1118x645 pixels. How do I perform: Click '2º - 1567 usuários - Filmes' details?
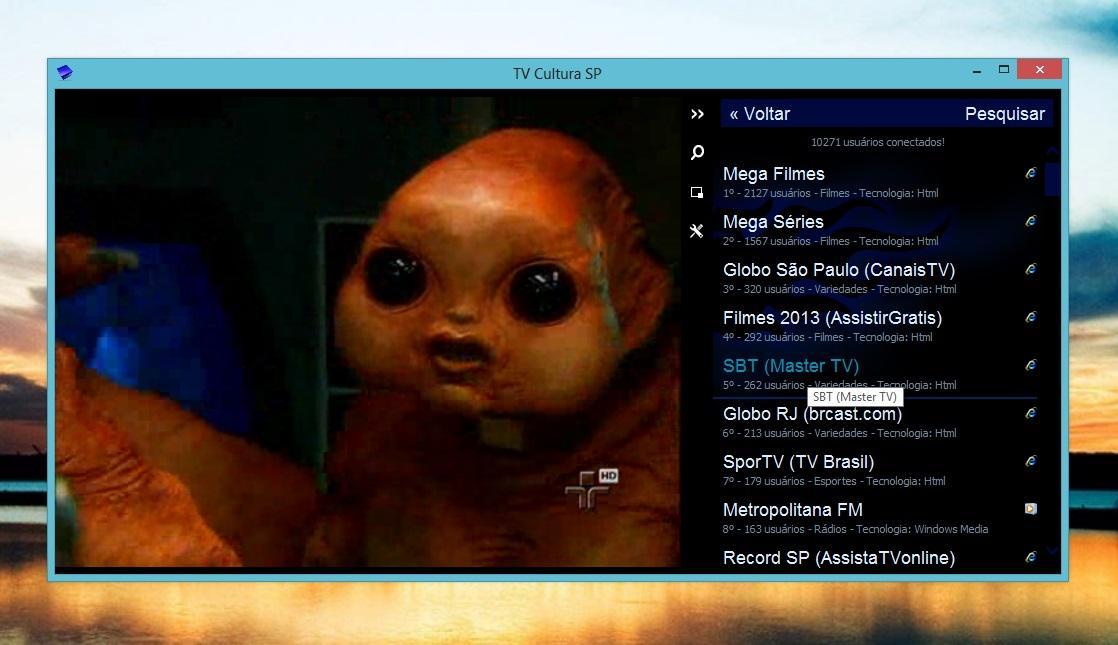(x=830, y=241)
